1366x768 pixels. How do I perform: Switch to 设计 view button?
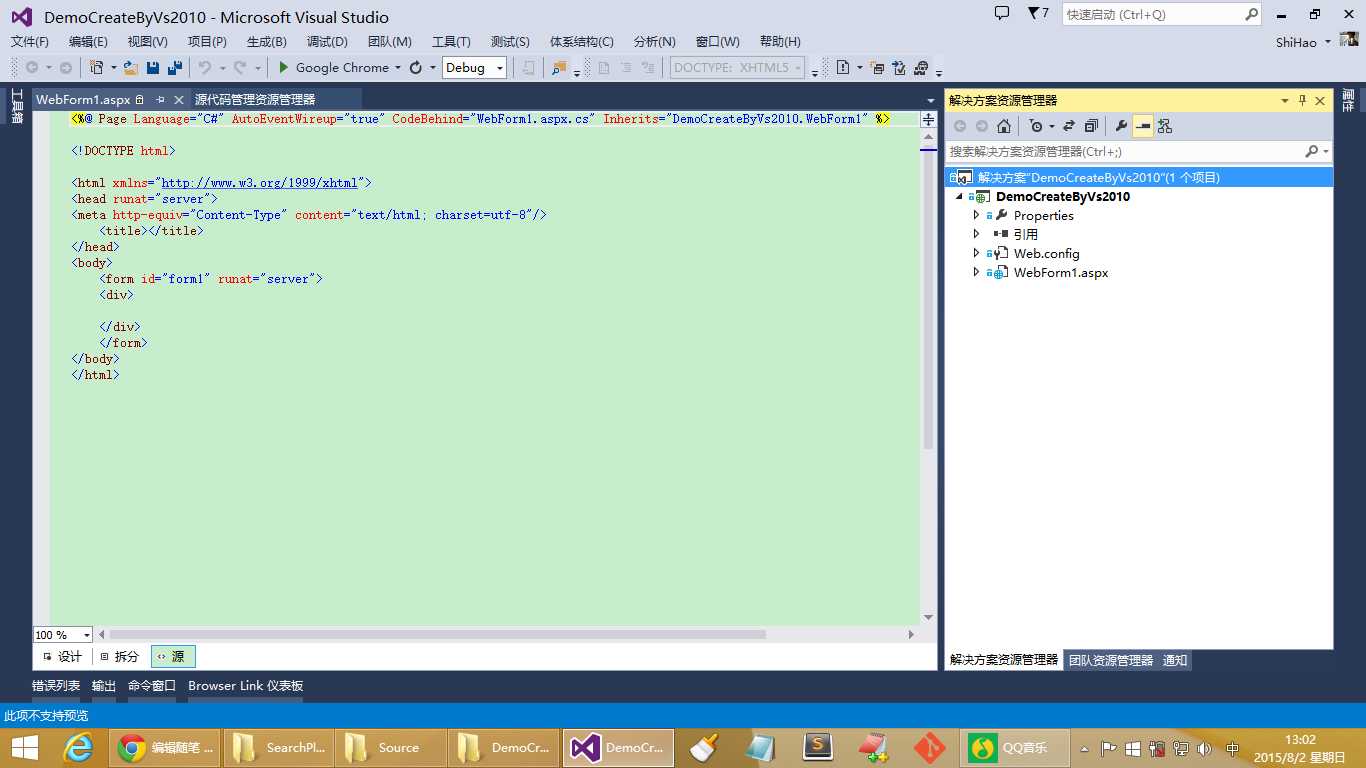[x=62, y=656]
